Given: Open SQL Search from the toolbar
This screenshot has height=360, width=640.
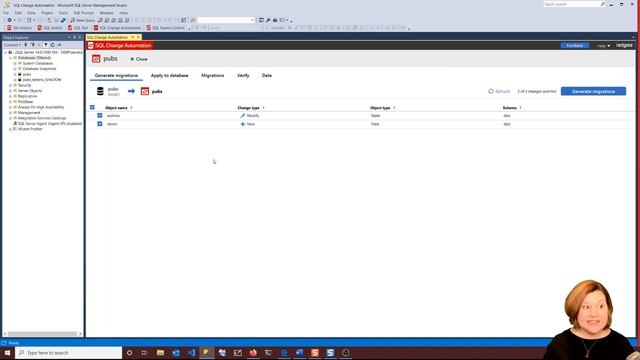Looking at the screenshot, I should (x=50, y=28).
